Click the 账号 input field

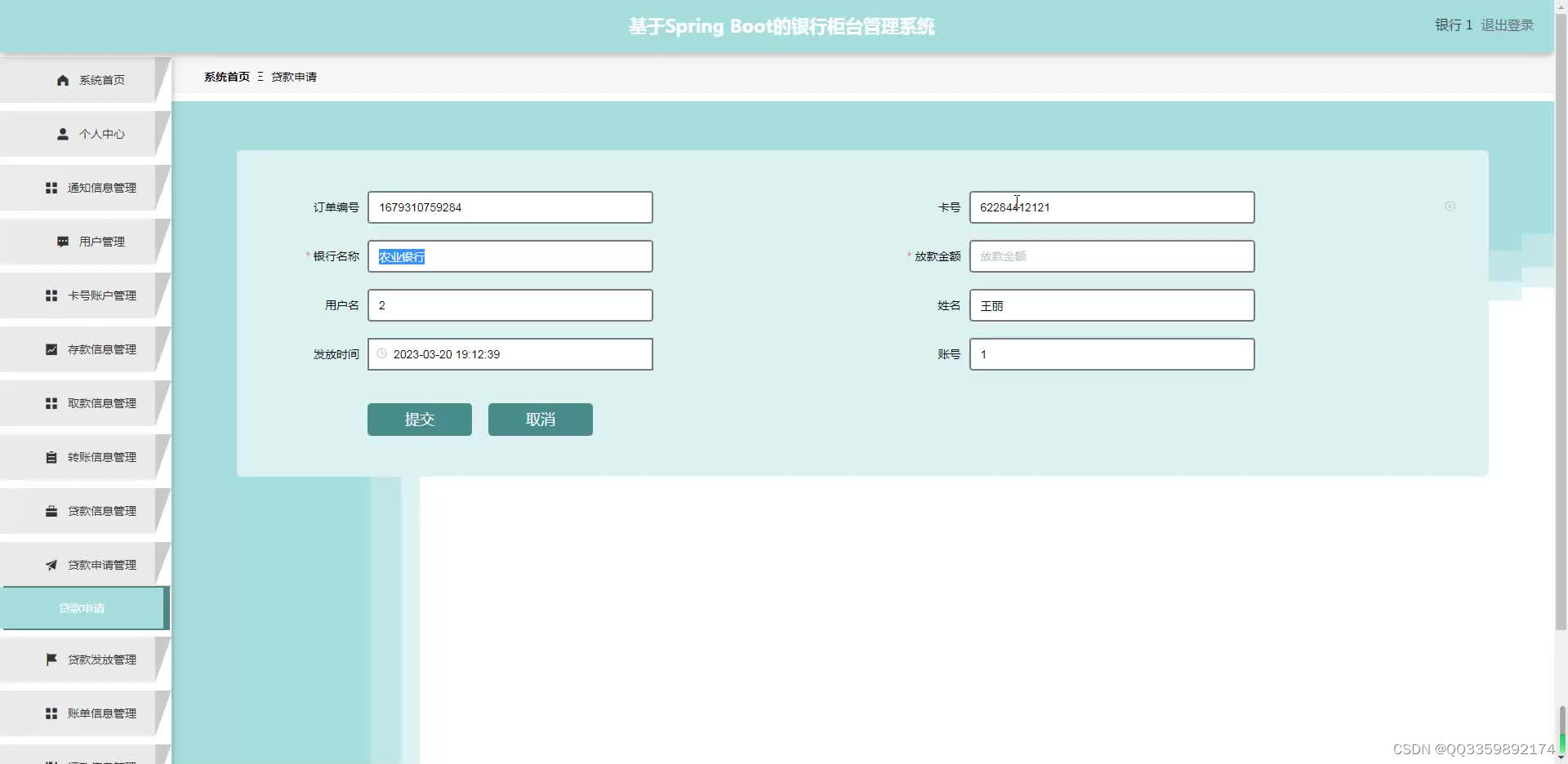click(1112, 354)
